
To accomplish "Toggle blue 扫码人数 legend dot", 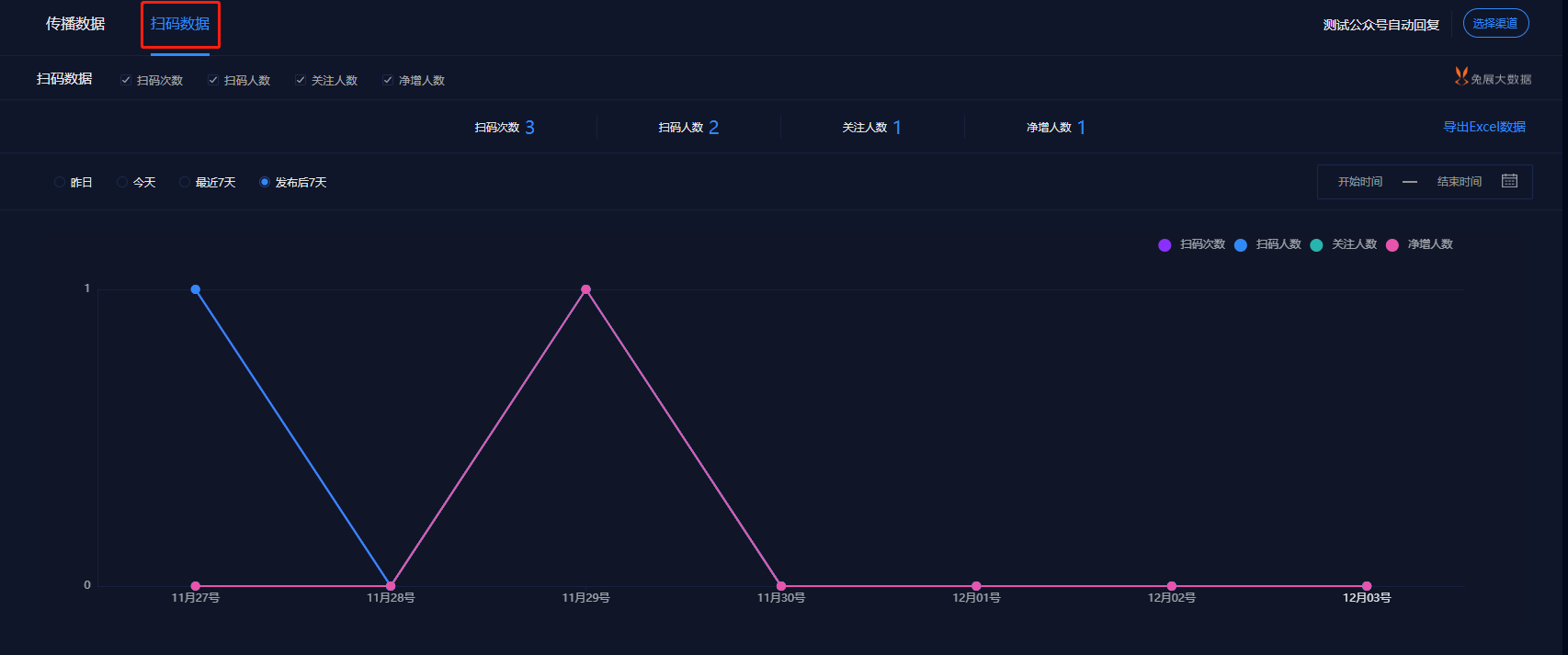I will click(x=1241, y=245).
